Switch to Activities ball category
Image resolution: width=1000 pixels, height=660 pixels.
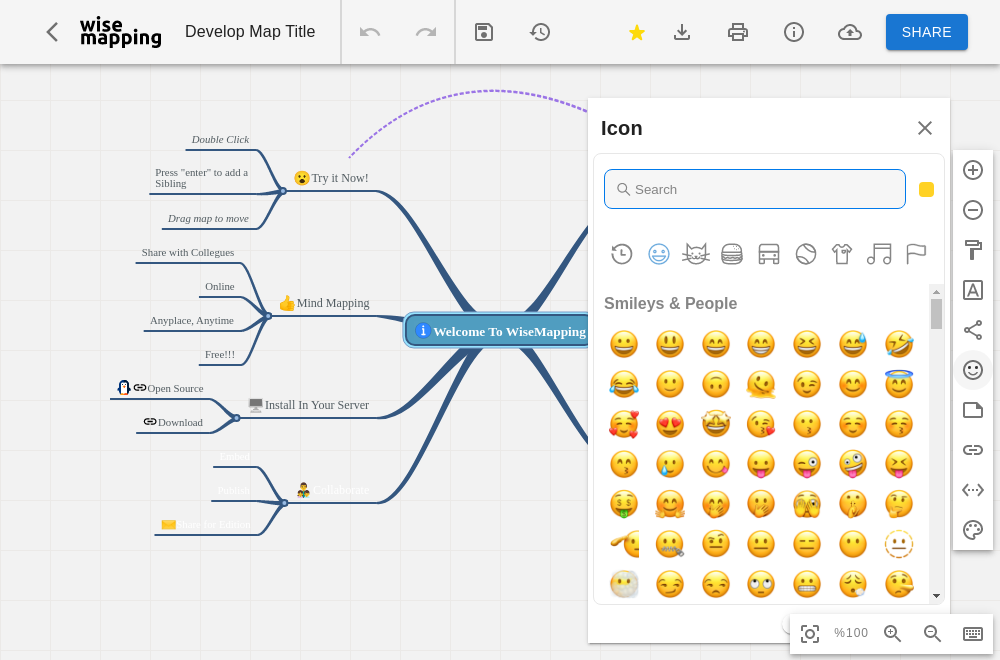tap(806, 254)
